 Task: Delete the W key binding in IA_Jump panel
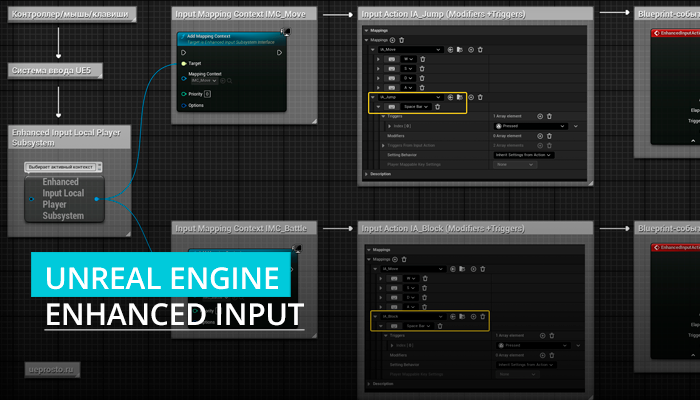click(x=422, y=59)
